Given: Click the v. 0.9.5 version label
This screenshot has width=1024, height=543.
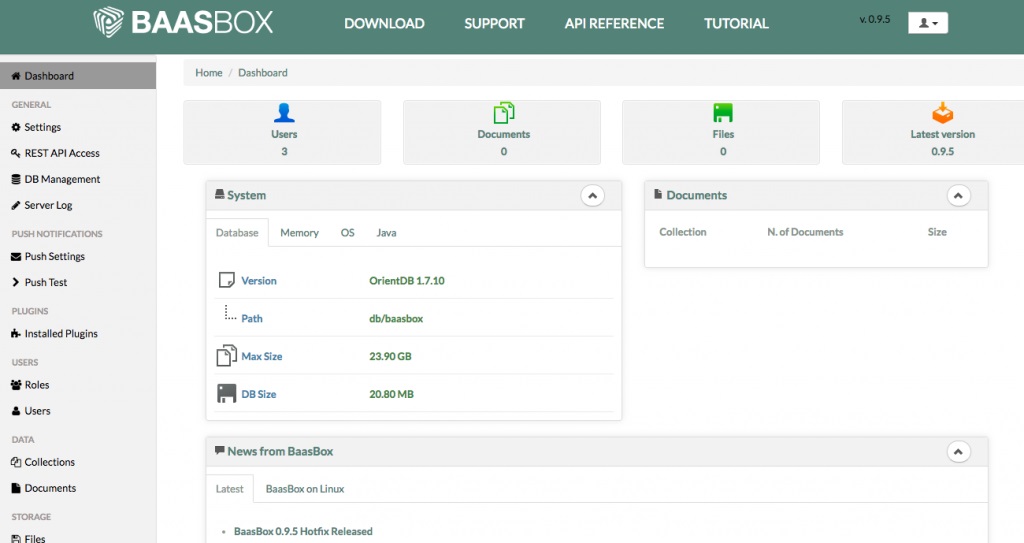Looking at the screenshot, I should click(874, 19).
